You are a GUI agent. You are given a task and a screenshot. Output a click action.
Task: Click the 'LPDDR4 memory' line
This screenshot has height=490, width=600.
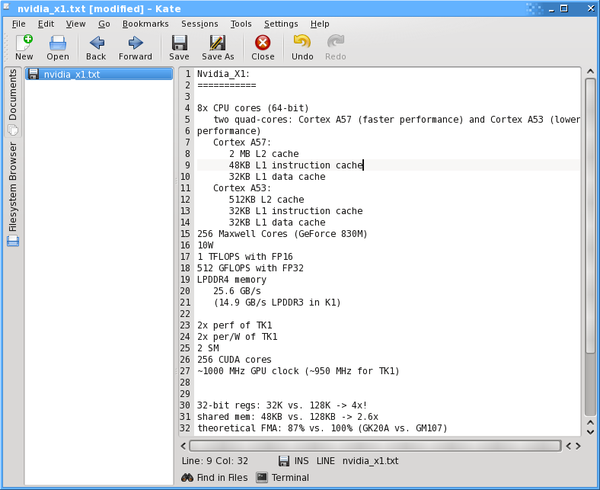[232, 280]
